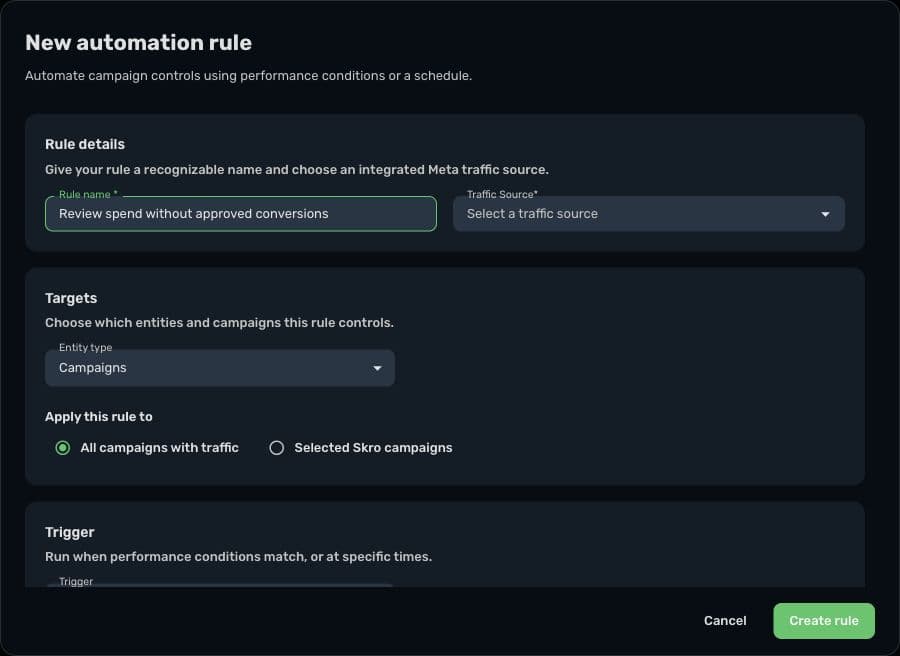The image size is (900, 656).
Task: Edit the Rule name input field
Action: (x=240, y=214)
